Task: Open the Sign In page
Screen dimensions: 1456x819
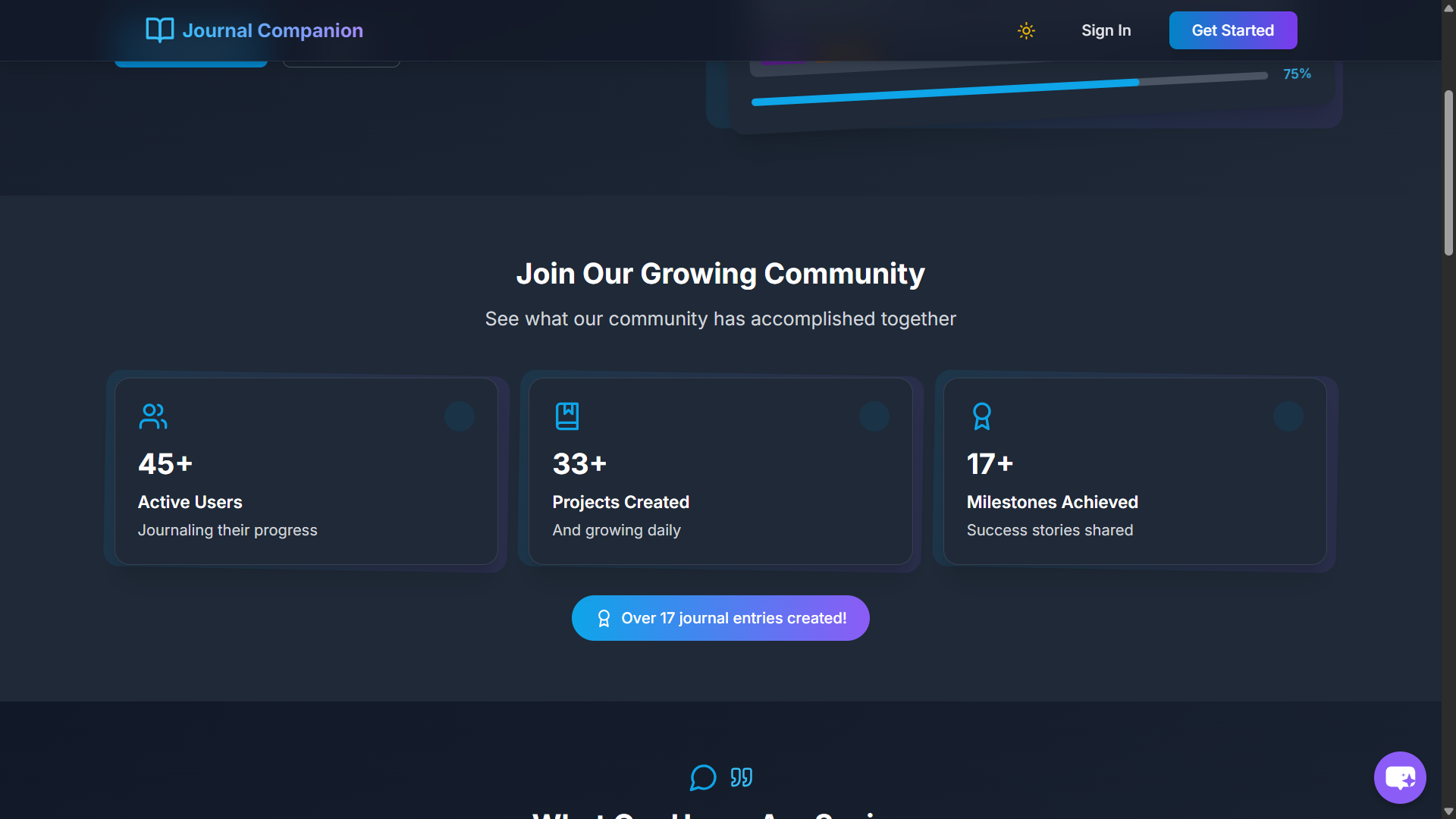Action: pyautogui.click(x=1106, y=31)
